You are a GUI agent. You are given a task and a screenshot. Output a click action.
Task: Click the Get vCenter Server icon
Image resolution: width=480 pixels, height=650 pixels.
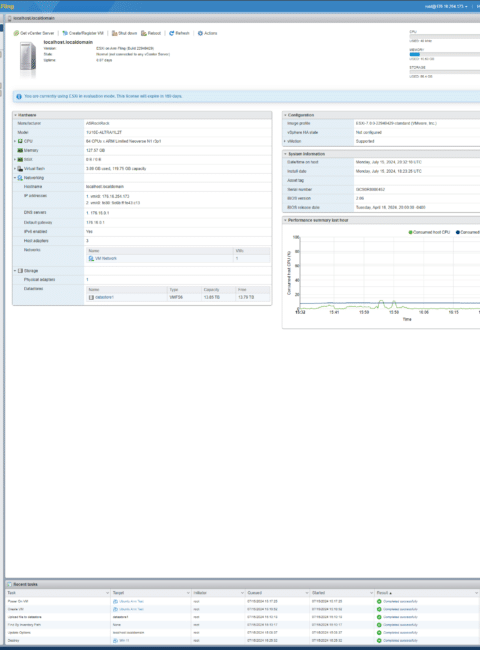click(x=16, y=33)
